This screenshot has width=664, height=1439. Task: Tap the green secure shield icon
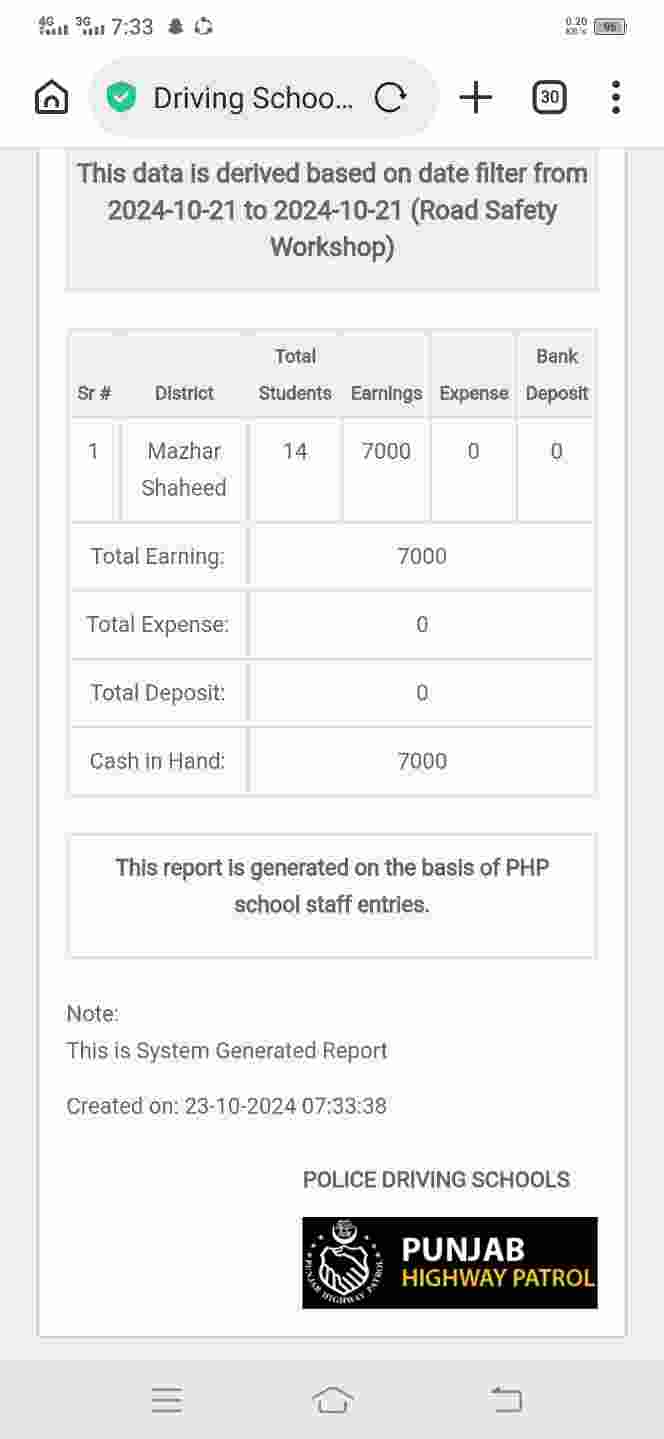coord(121,97)
